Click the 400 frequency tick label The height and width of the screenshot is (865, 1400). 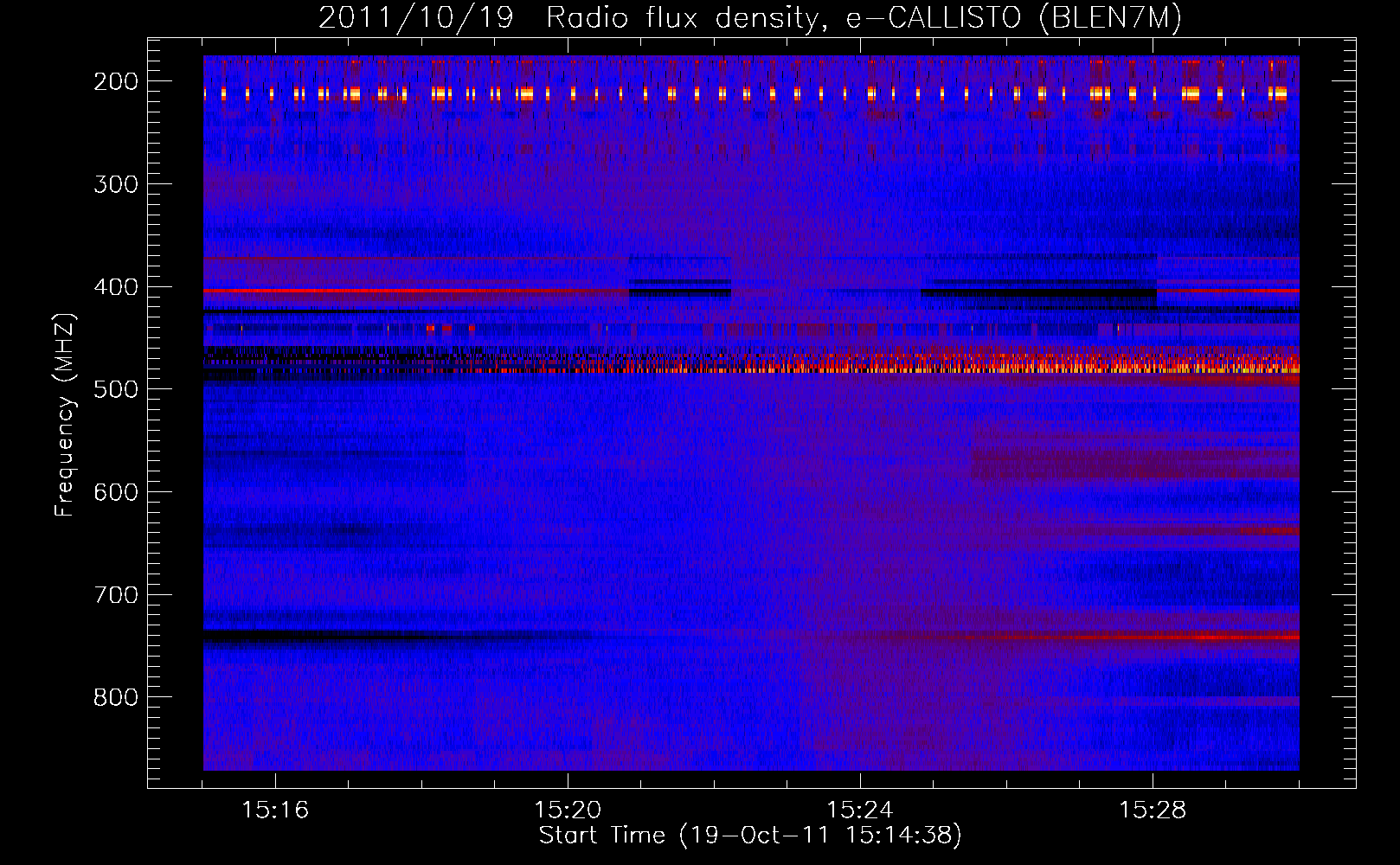(116, 287)
